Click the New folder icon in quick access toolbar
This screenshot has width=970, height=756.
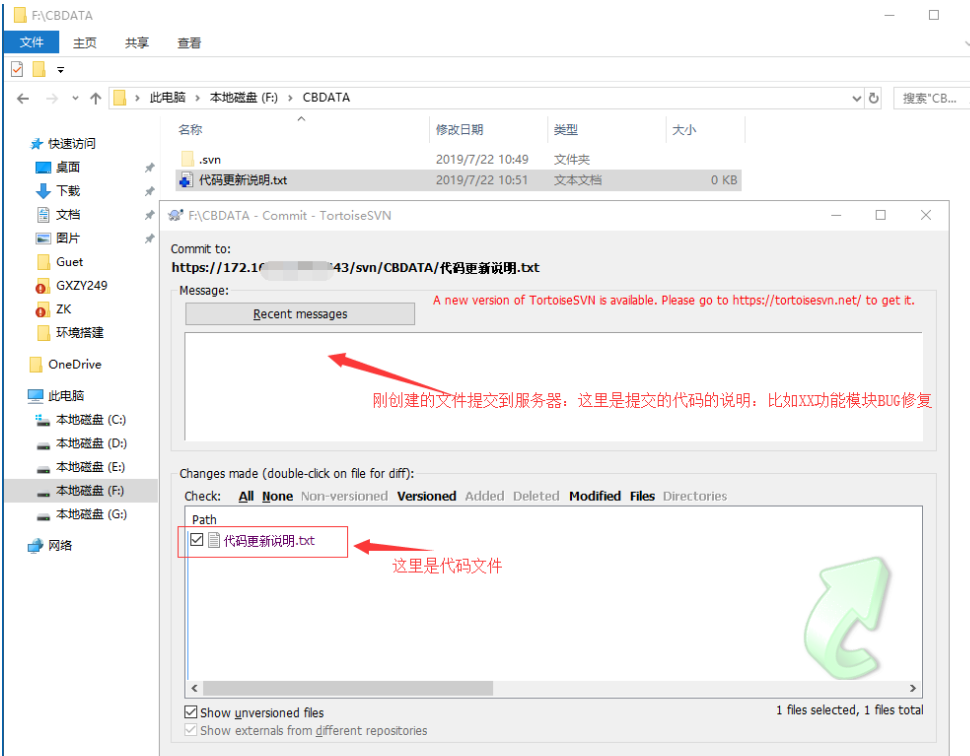39,69
